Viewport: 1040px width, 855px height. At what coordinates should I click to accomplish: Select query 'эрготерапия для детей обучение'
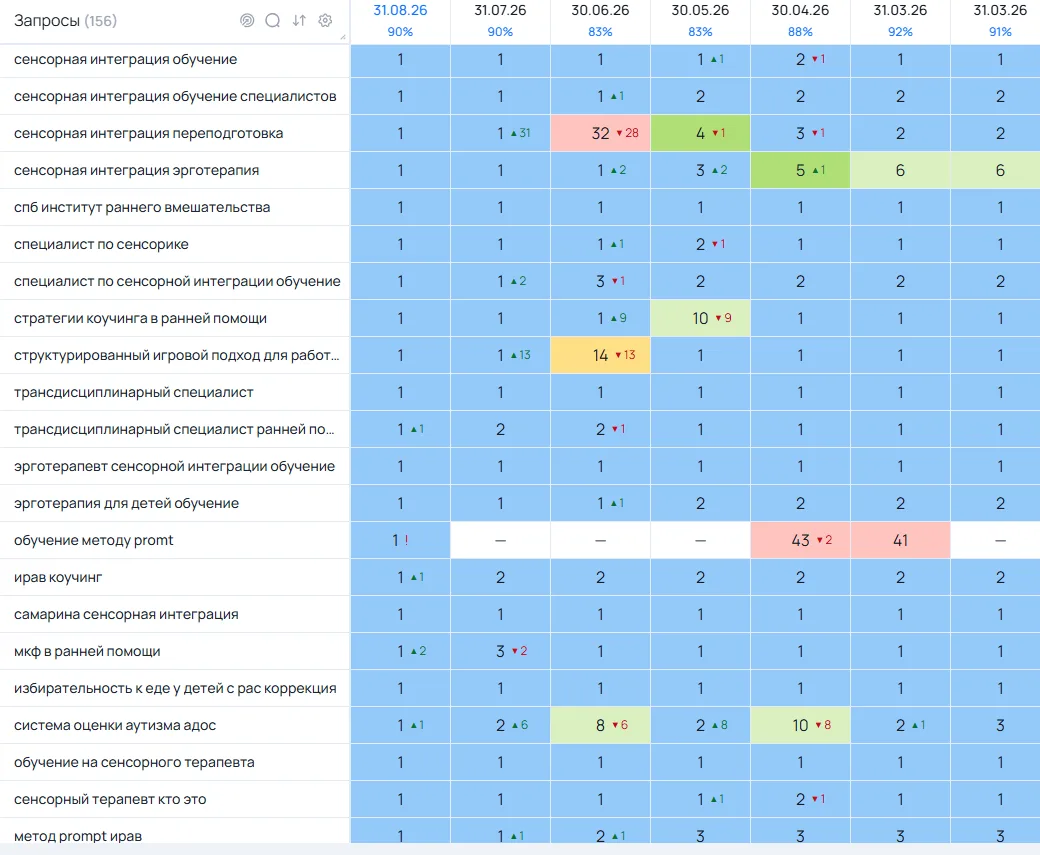coord(126,503)
